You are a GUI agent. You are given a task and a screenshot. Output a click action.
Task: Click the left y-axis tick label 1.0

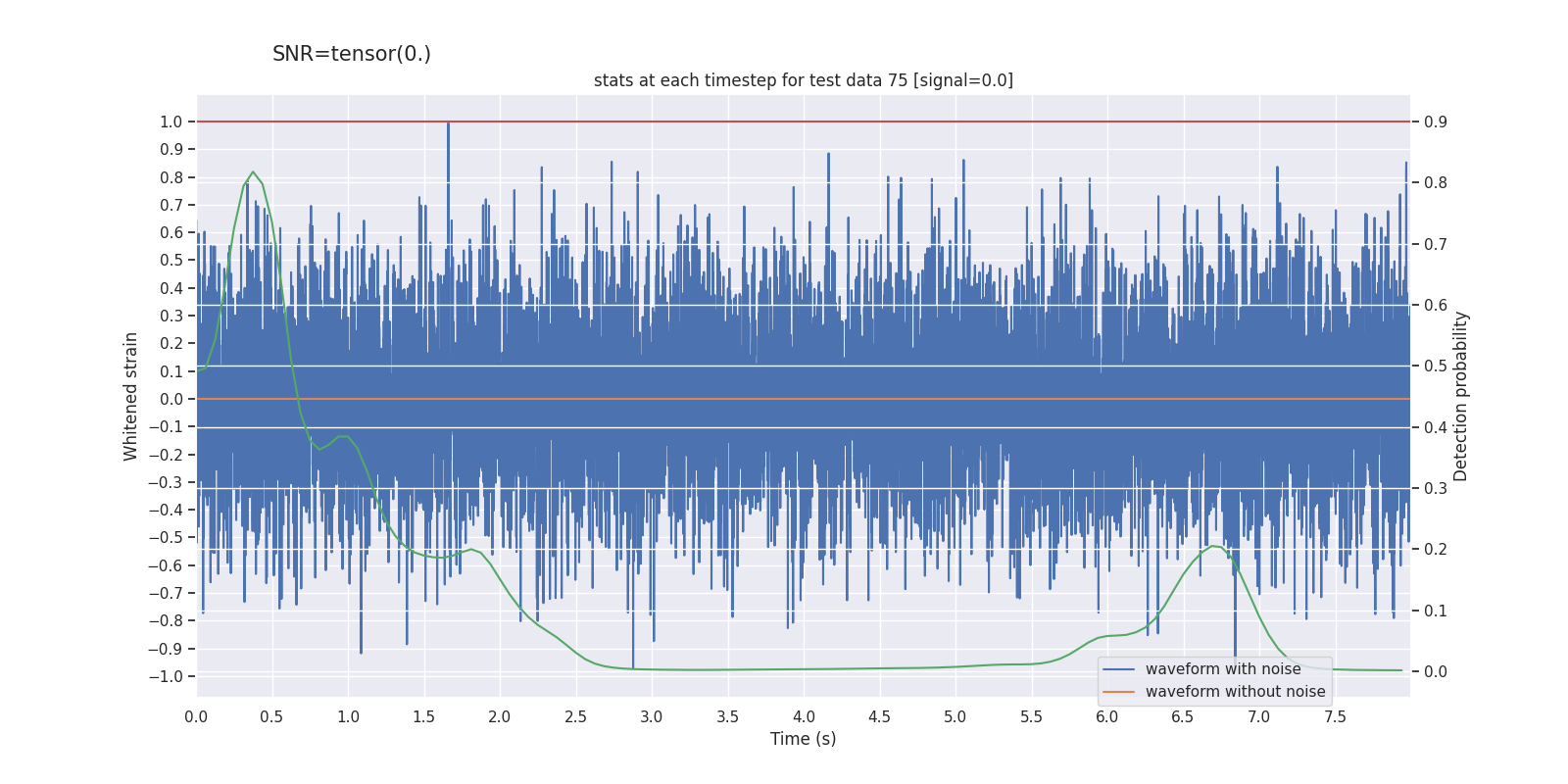click(171, 122)
